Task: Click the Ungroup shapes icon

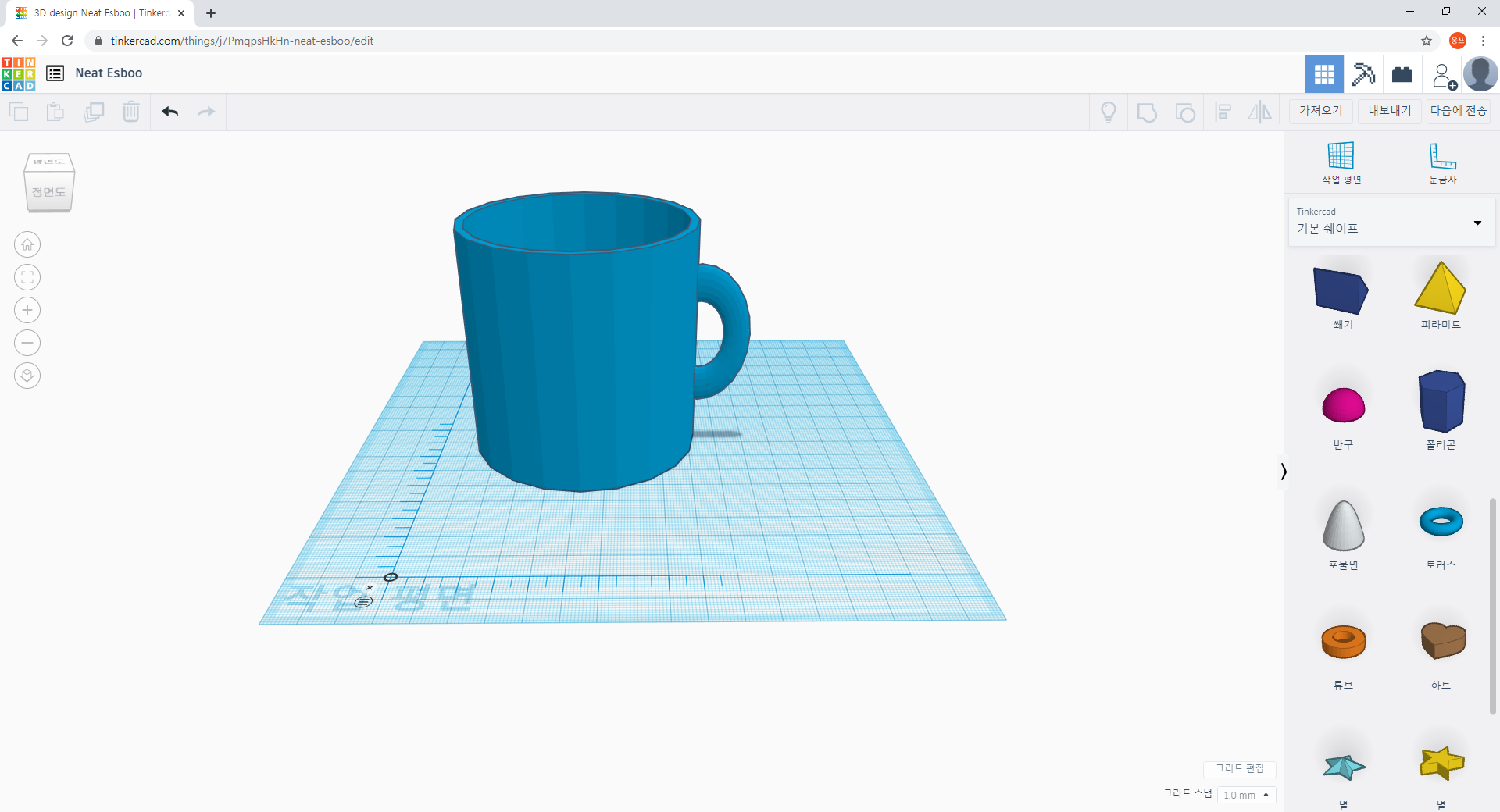Action: pos(1185,112)
